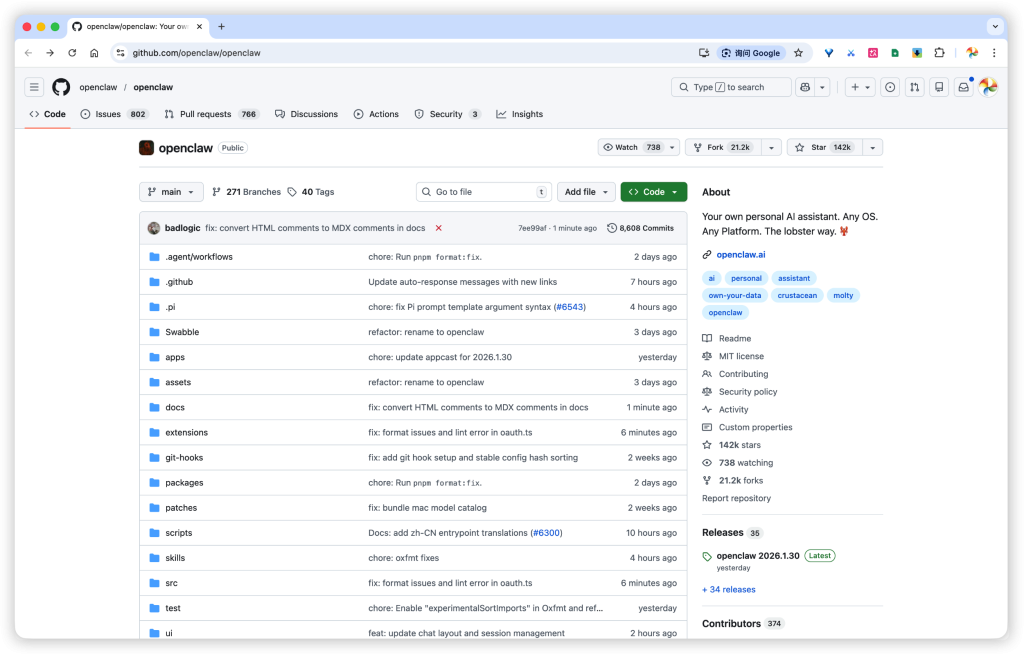Open the Star lists dropdown arrow

(x=872, y=147)
